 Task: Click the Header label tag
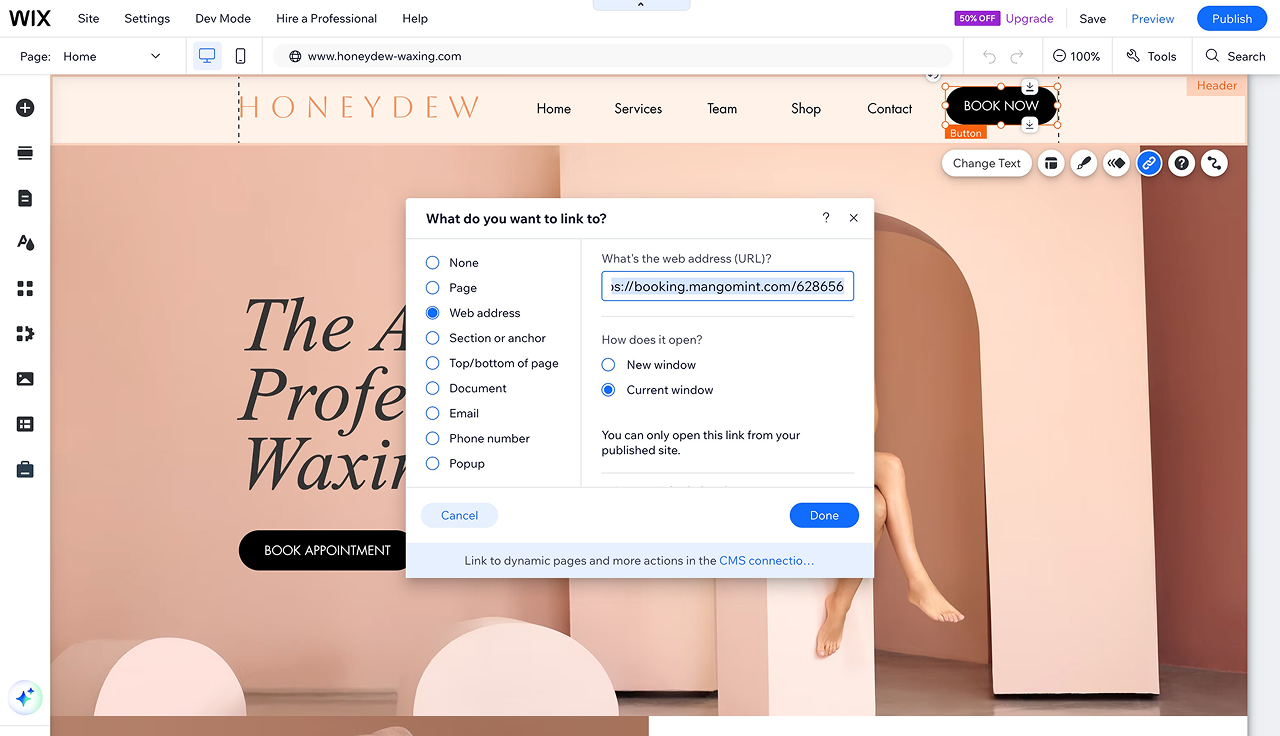(x=1217, y=86)
